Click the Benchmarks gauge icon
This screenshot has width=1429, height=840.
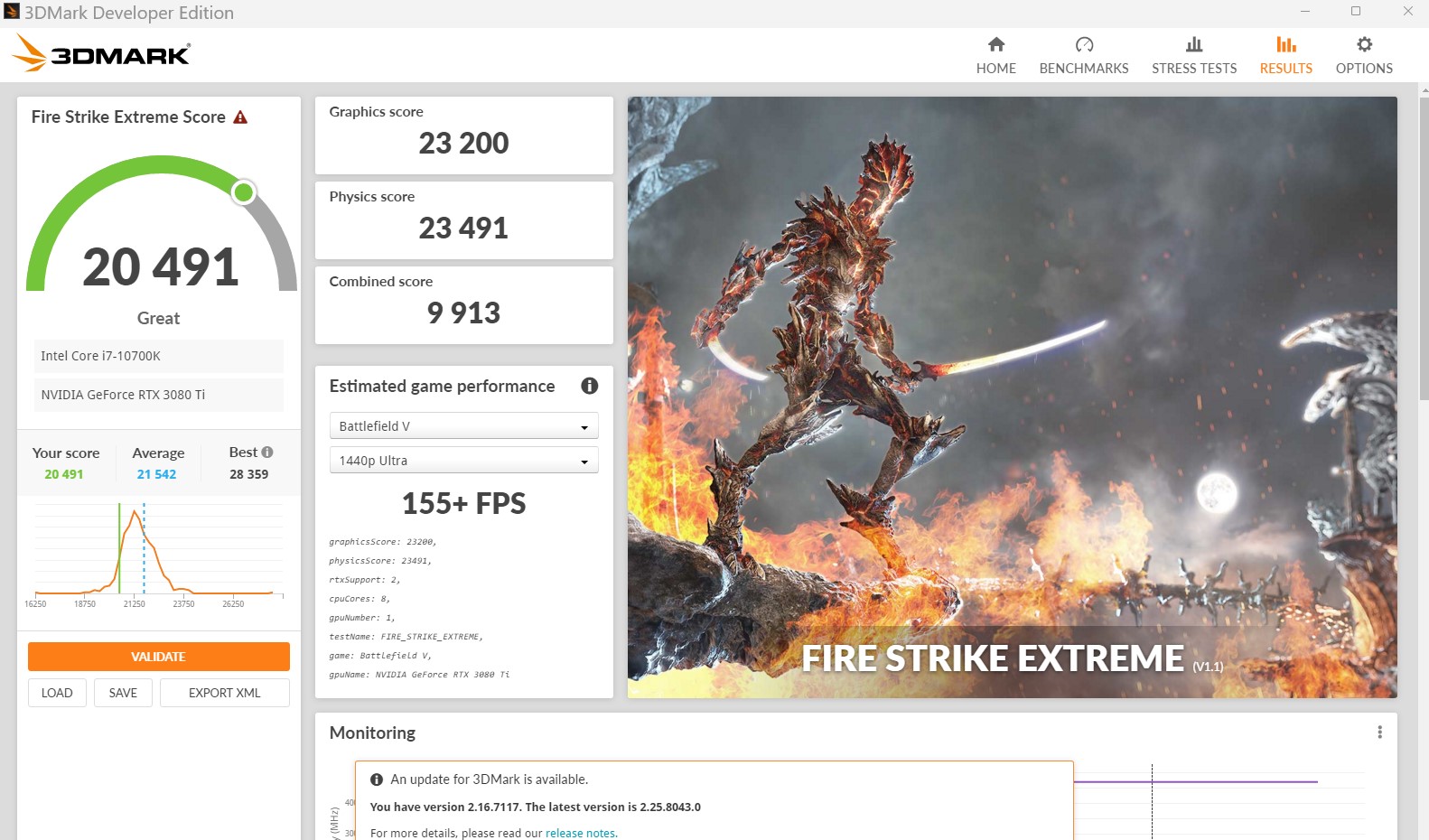(x=1084, y=44)
